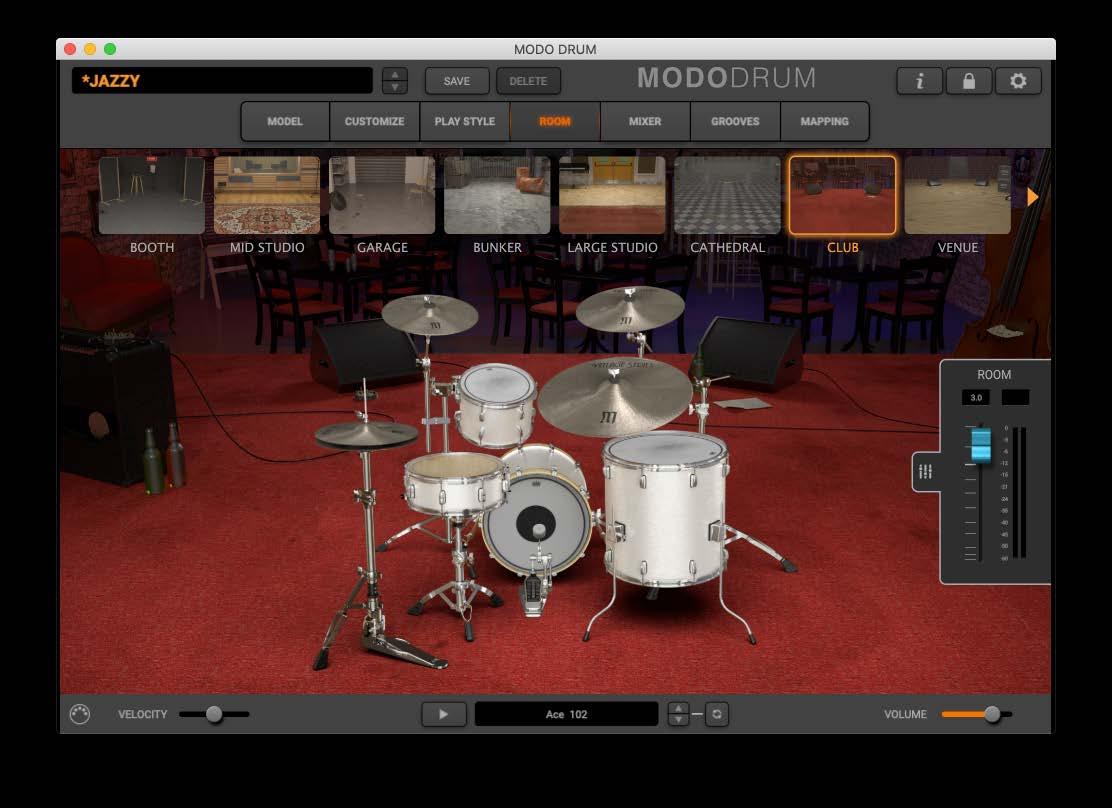This screenshot has height=808, width=1112.
Task: Toggle the groove loop sync icon
Action: [x=716, y=714]
